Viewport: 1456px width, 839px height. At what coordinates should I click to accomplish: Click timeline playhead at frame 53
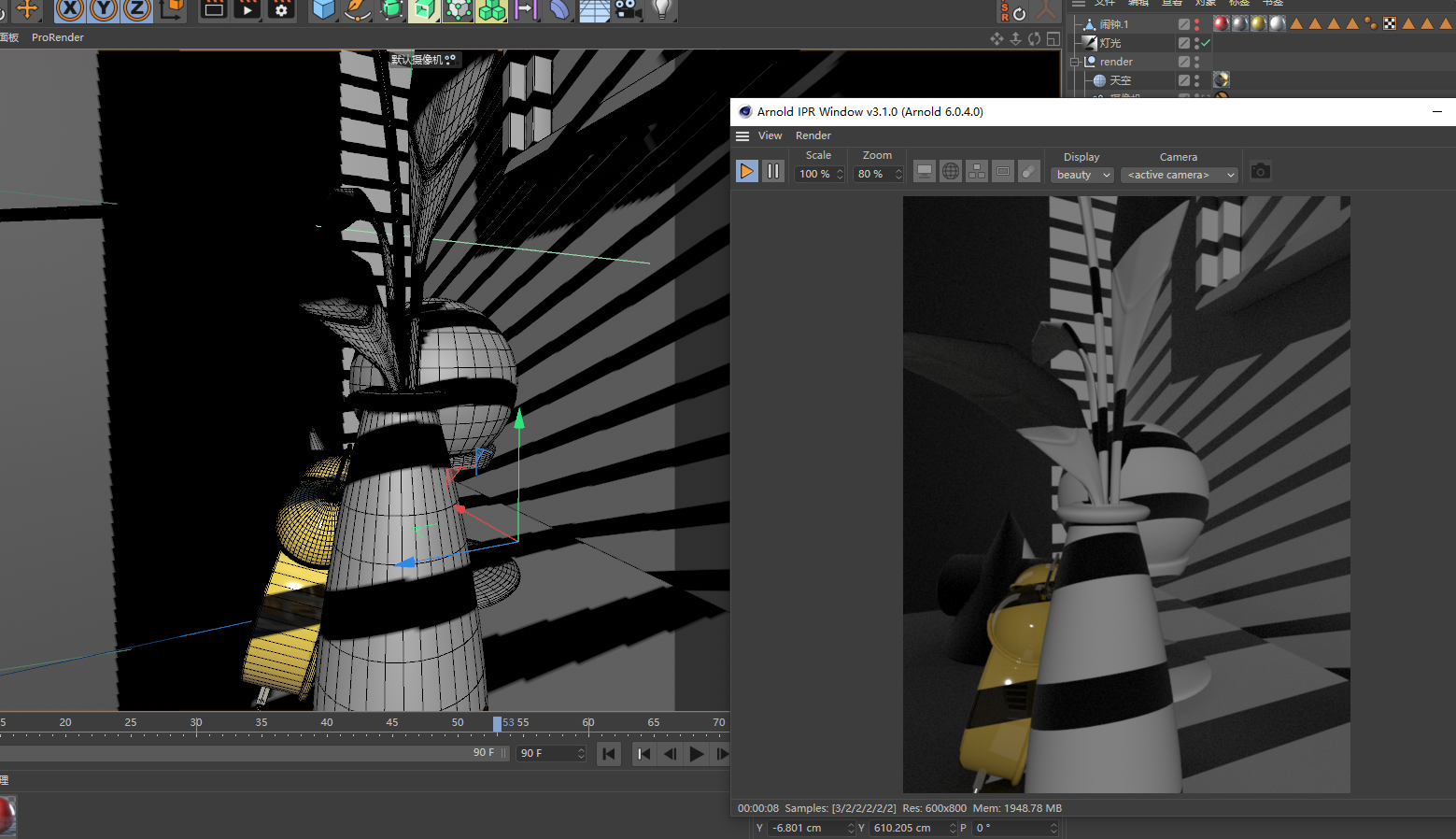pos(497,723)
